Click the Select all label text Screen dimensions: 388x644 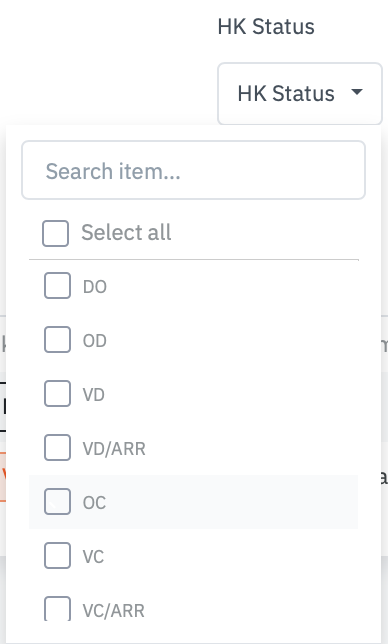126,232
